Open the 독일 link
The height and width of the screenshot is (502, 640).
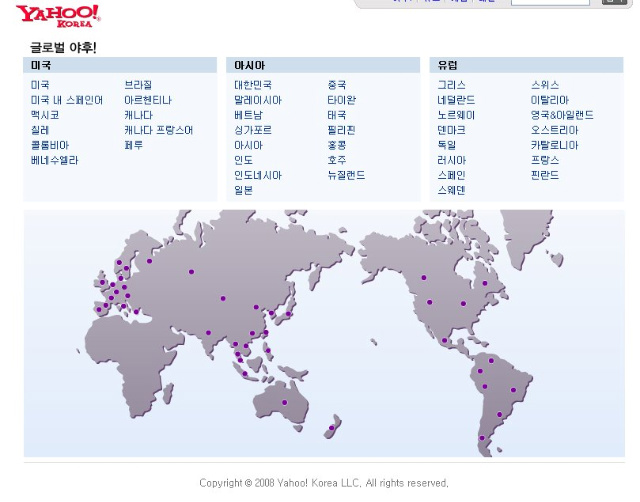[447, 145]
